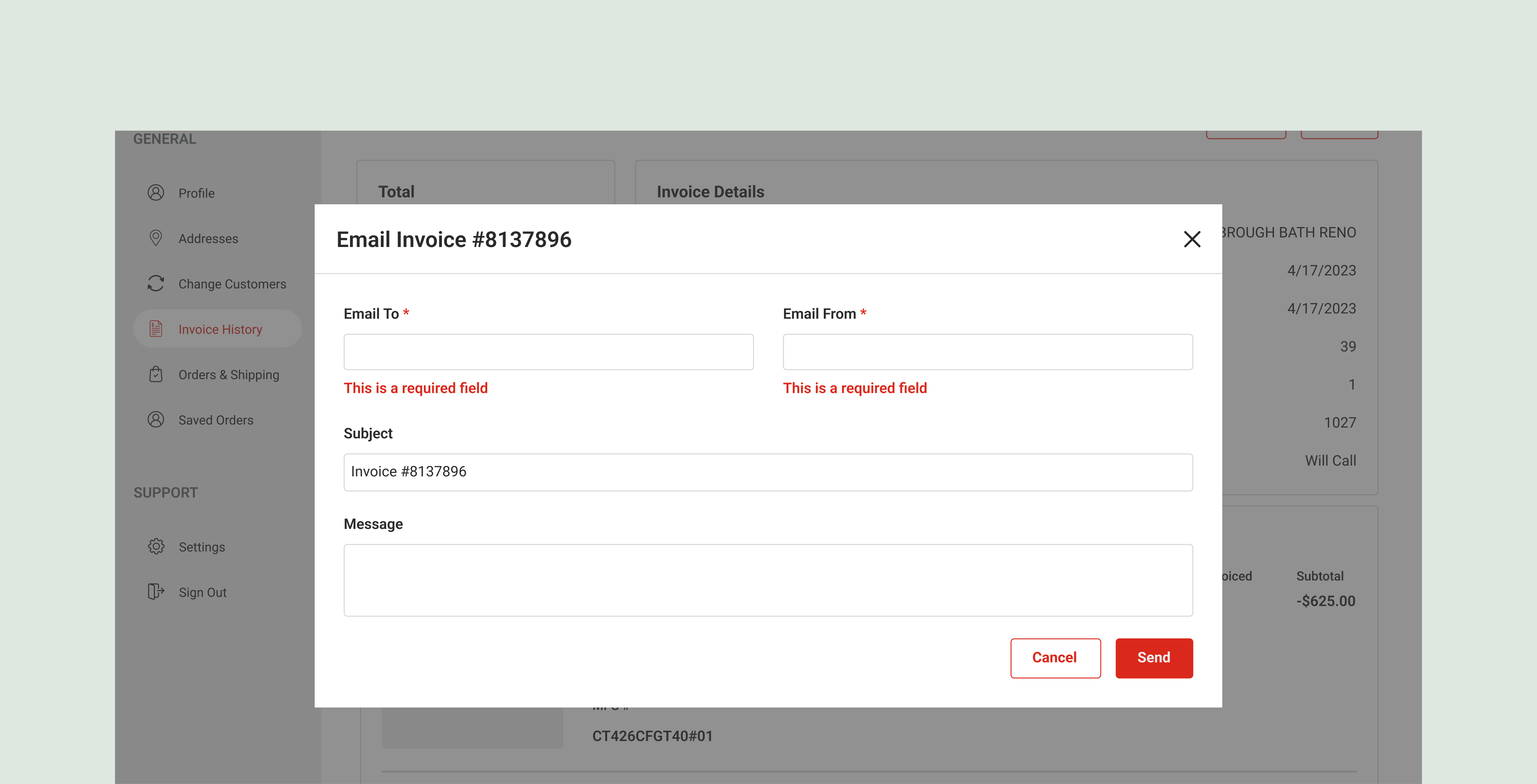This screenshot has height=784, width=1537.
Task: Close the Email Invoice dialog with X
Action: [1192, 239]
